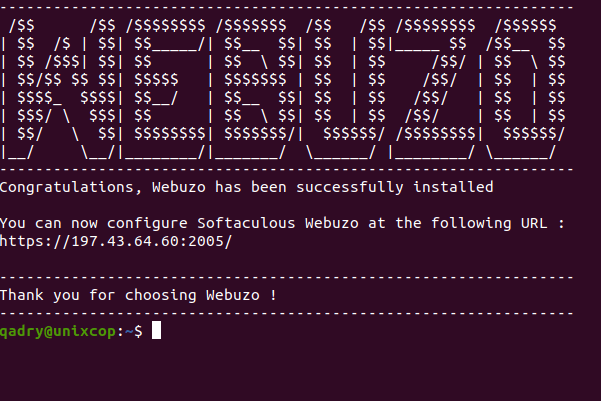Click the word Thank
The image size is (601, 401).
click(21, 295)
